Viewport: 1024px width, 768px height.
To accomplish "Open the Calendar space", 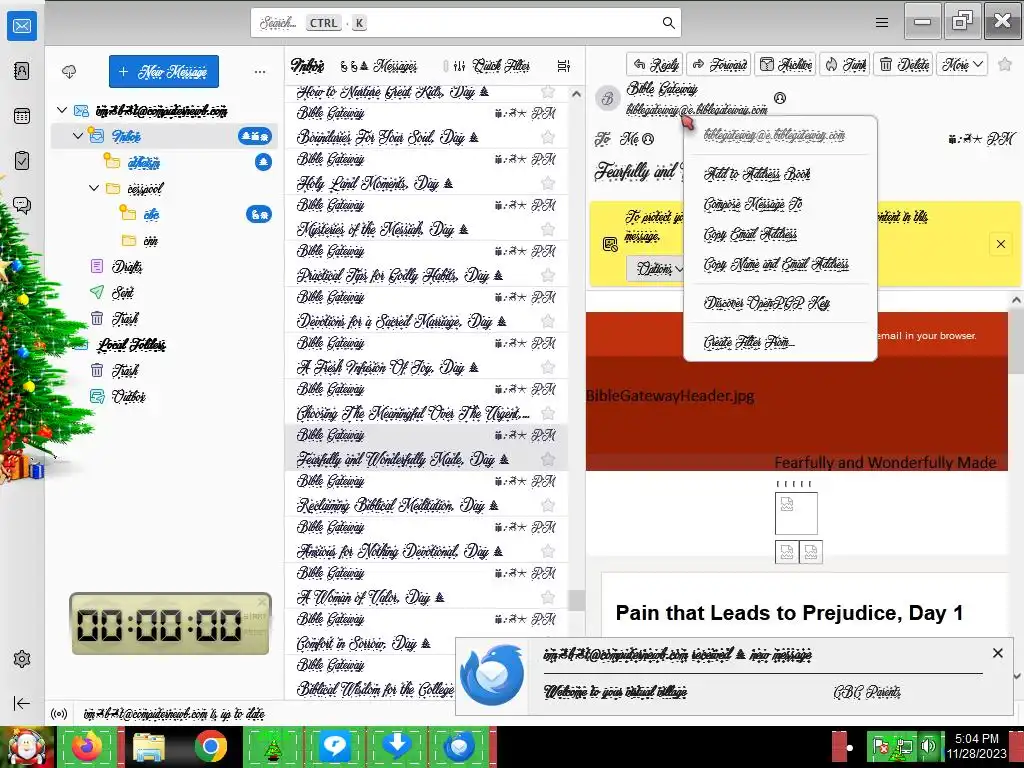I will click(x=22, y=116).
